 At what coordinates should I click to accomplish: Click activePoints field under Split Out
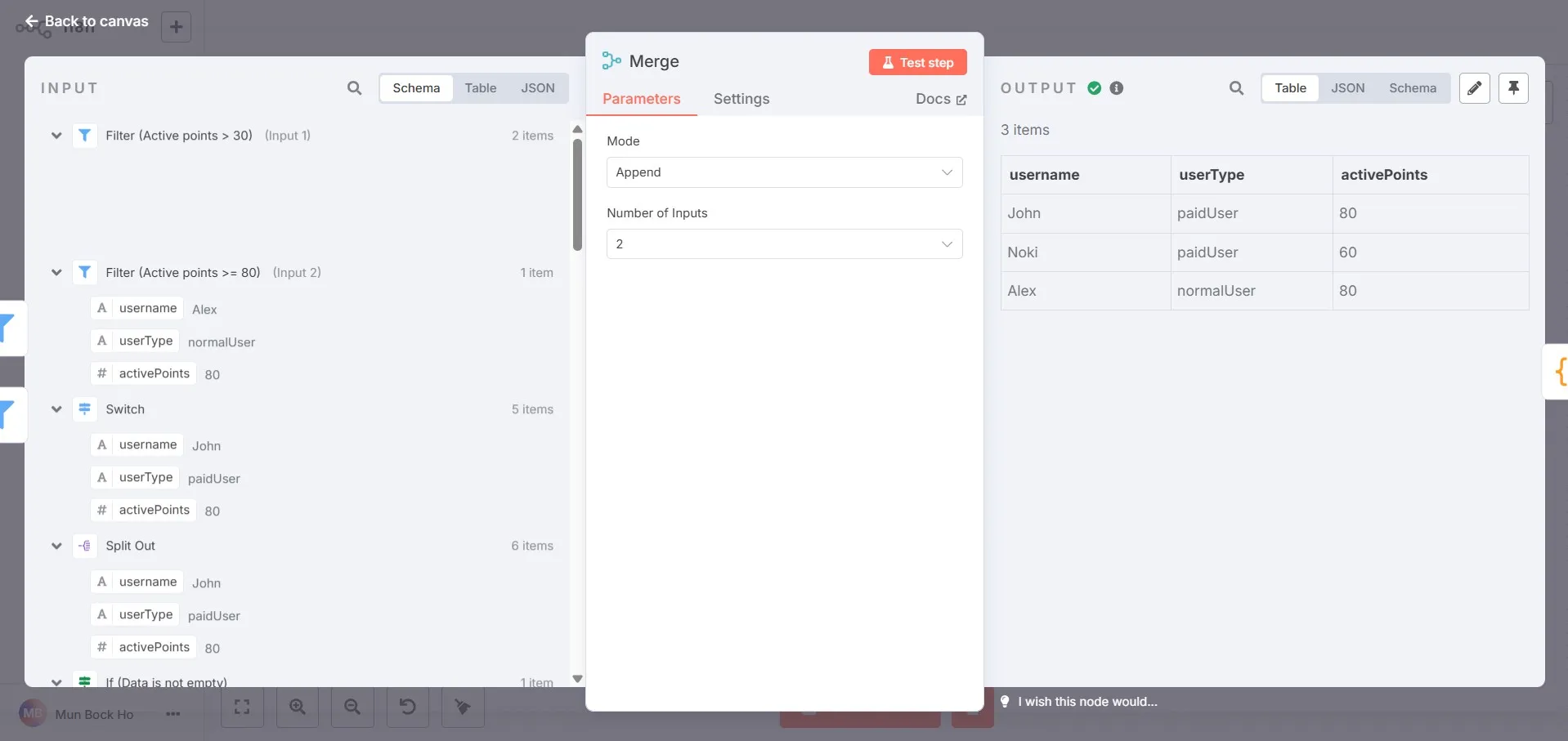[x=143, y=647]
